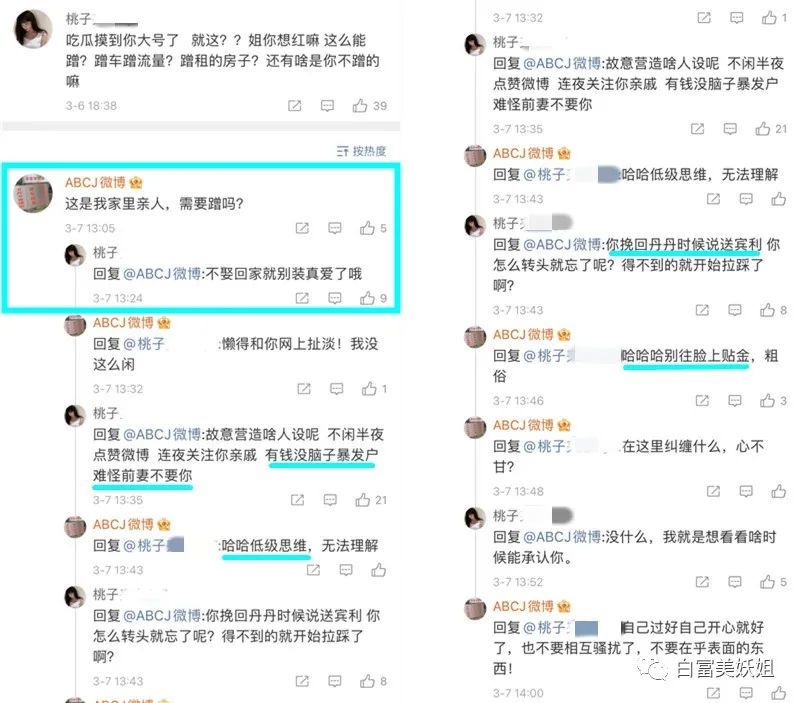Open the top commenter 桃子 avatar

[x=33, y=29]
